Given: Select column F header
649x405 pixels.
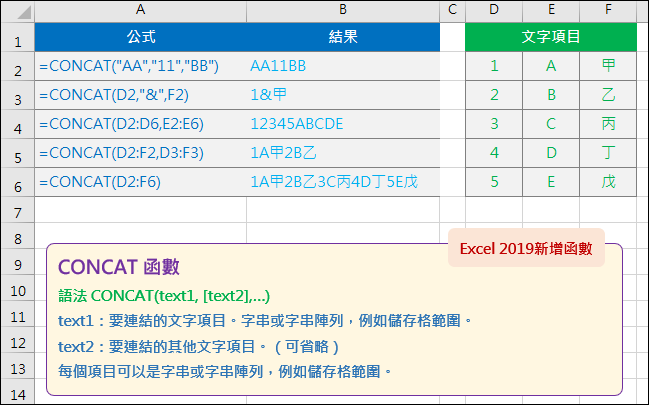Looking at the screenshot, I should 608,10.
